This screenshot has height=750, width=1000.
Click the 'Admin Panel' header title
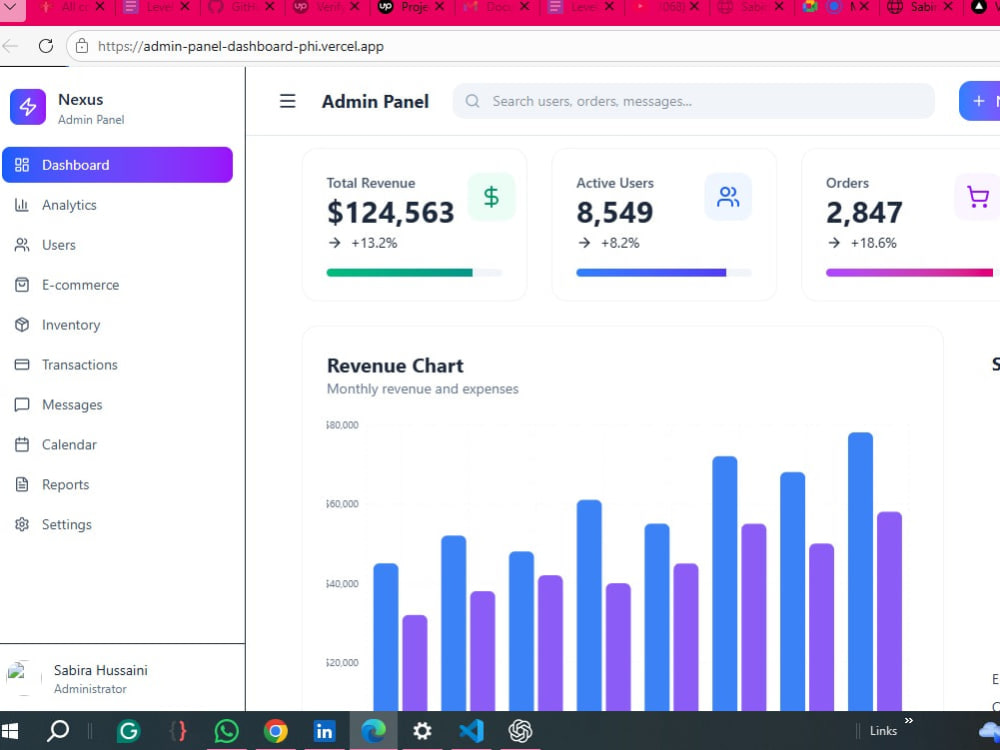click(375, 101)
